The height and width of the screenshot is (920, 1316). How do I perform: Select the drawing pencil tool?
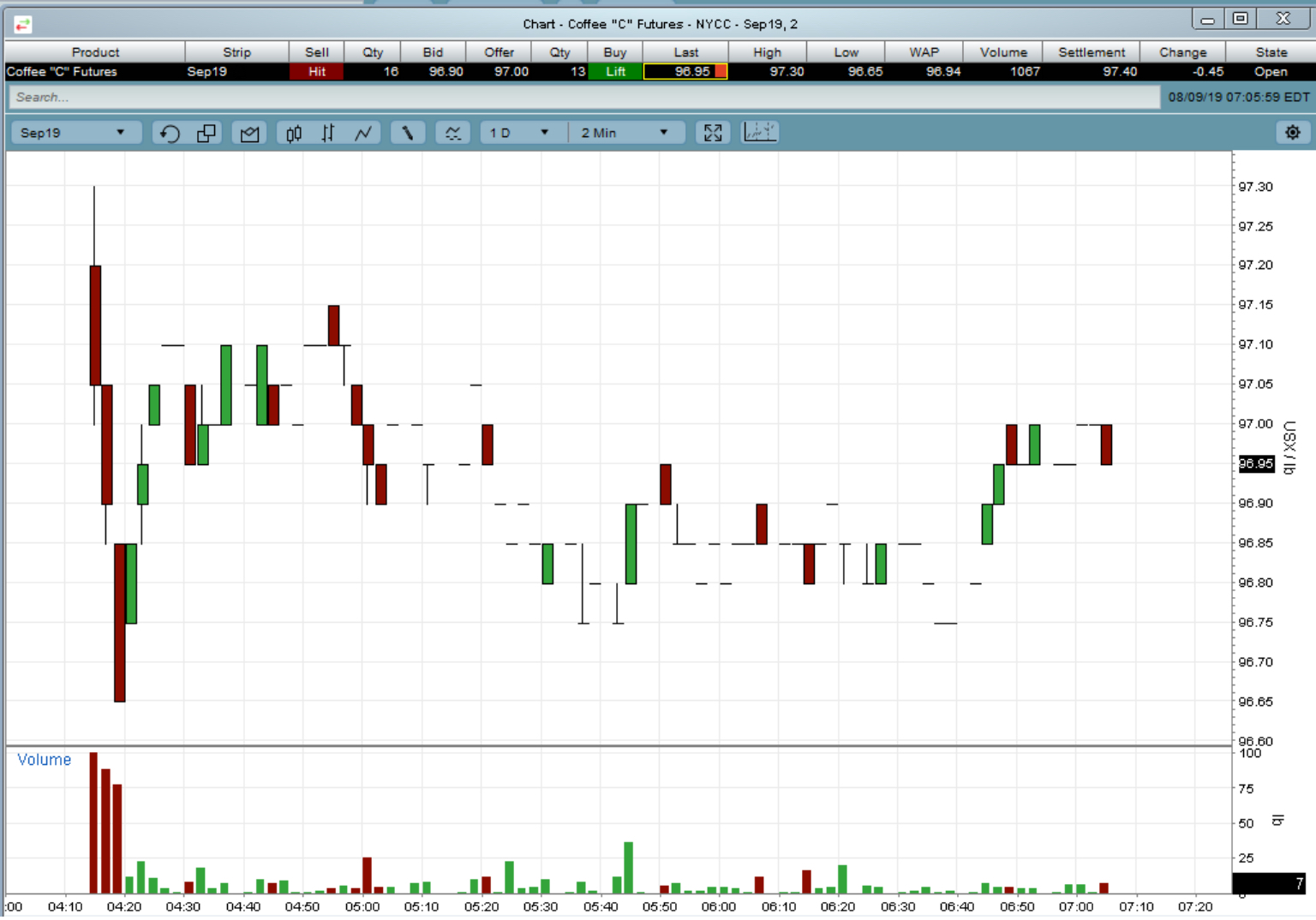(408, 133)
